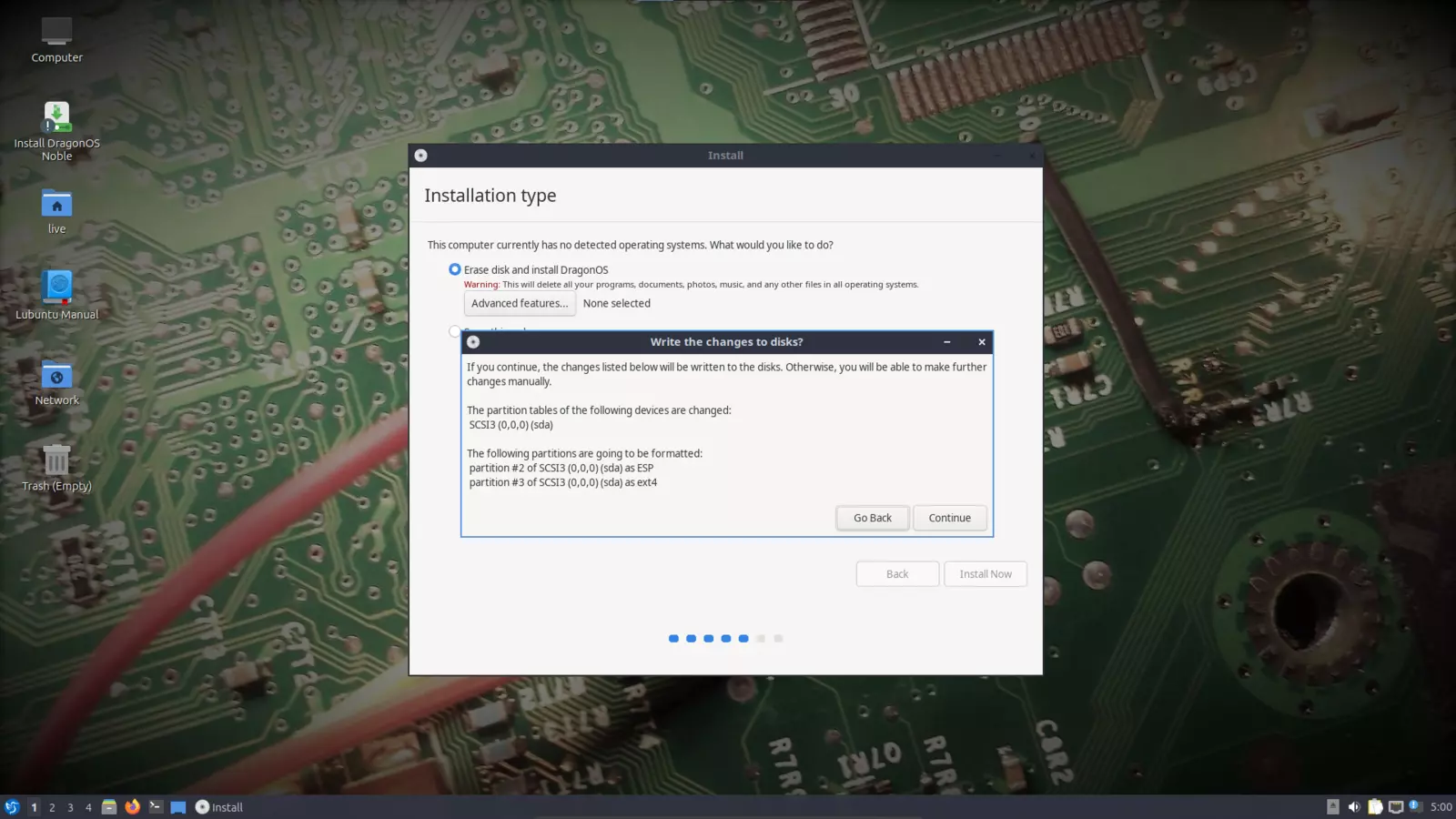Launch the terminal from the taskbar
1456x819 pixels.
(156, 807)
